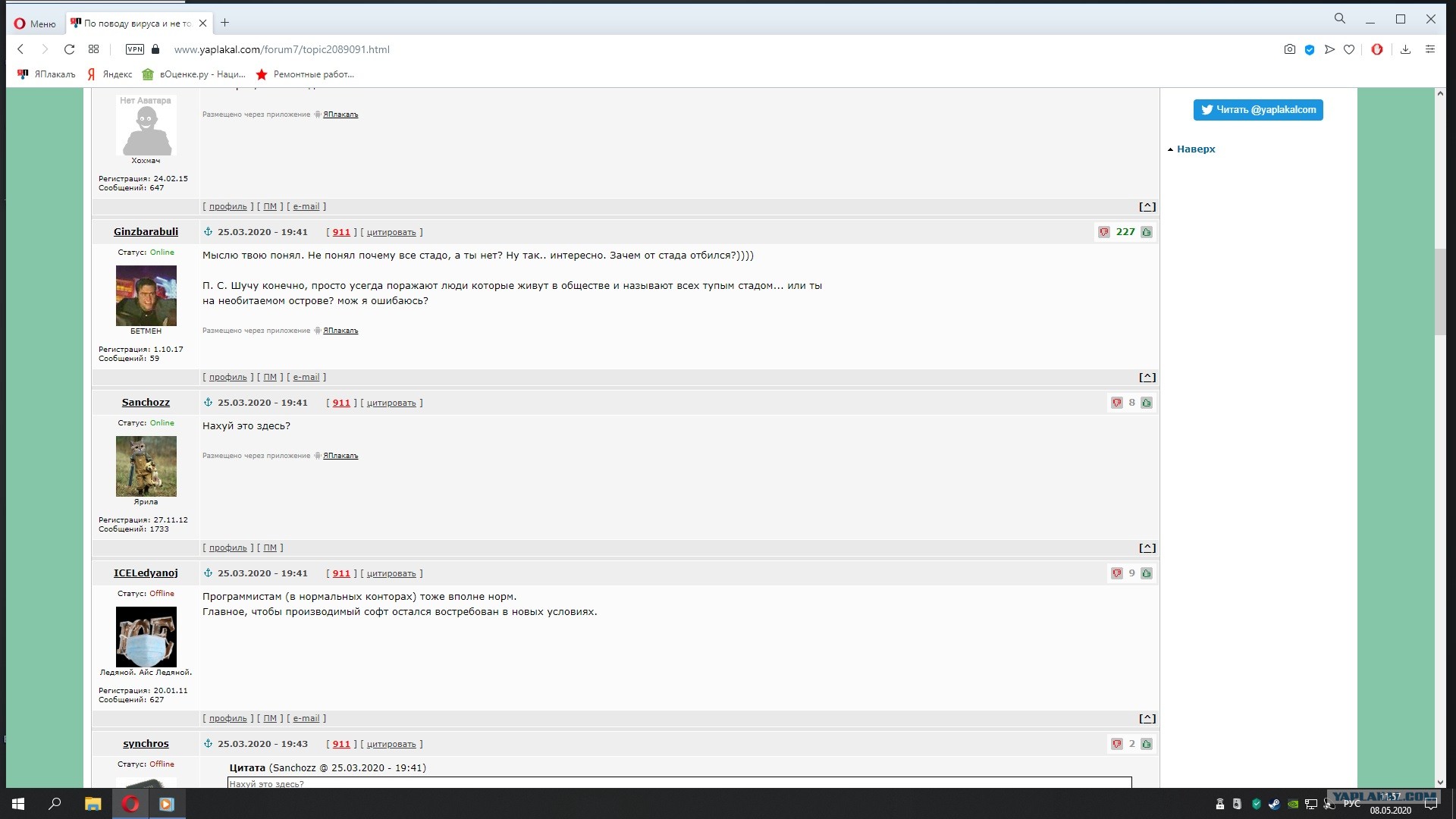Select the tab titled По поводу вируса

[138, 24]
